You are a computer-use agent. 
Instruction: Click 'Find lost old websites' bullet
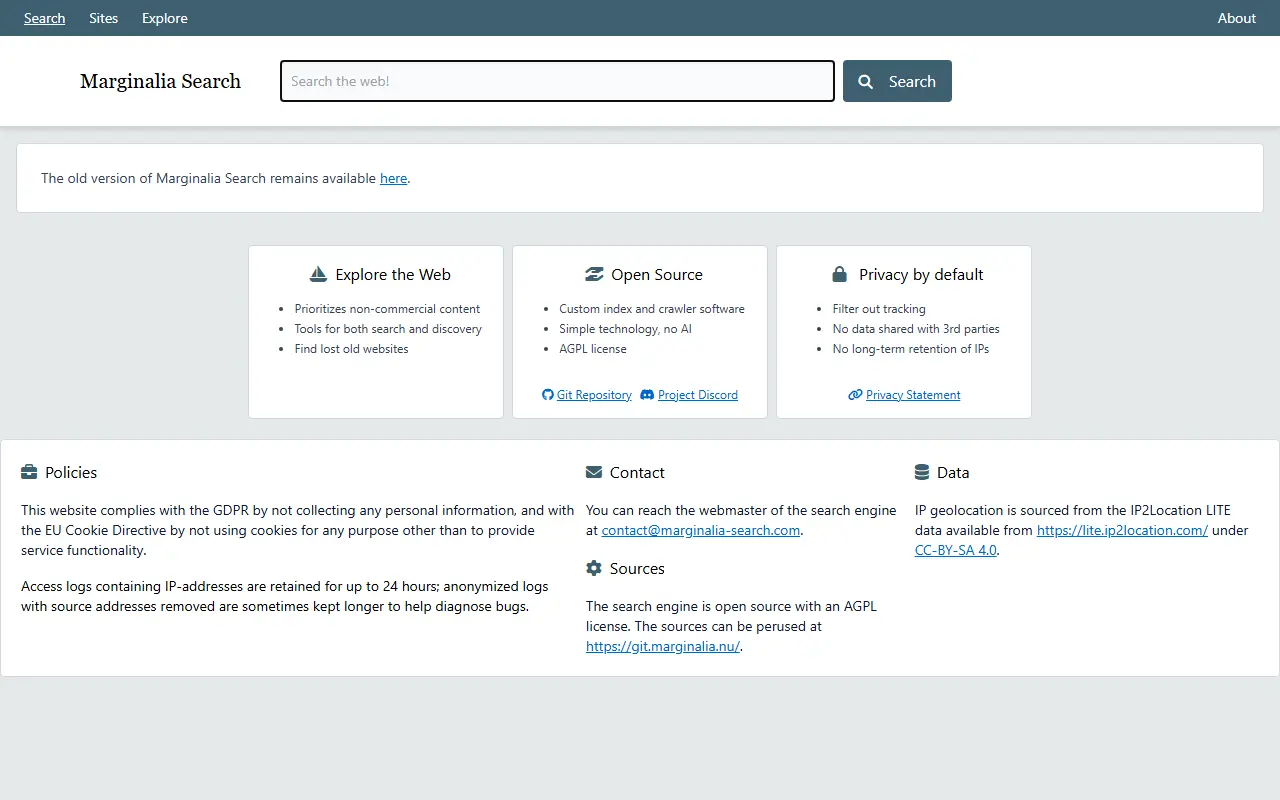click(351, 349)
